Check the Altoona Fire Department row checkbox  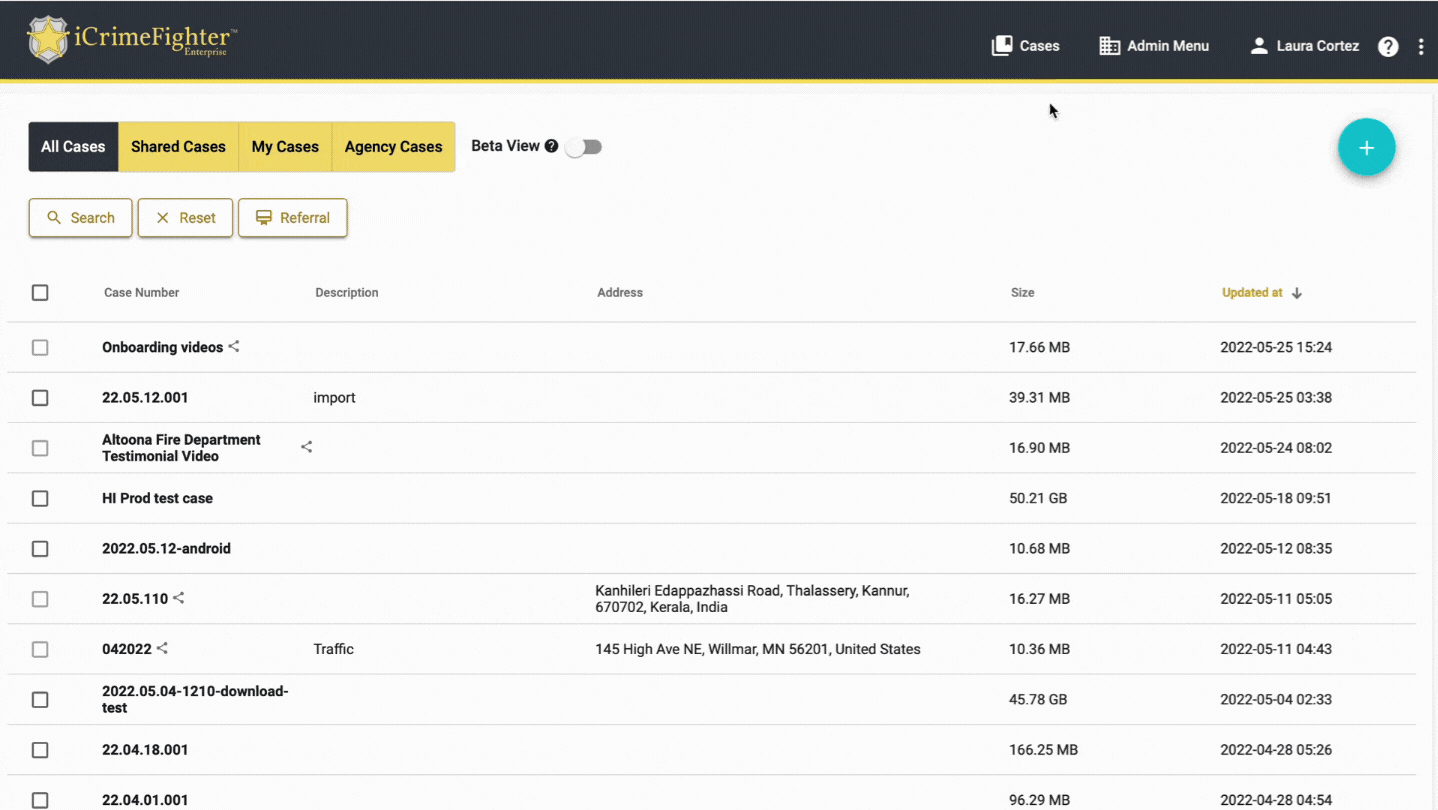click(40, 448)
